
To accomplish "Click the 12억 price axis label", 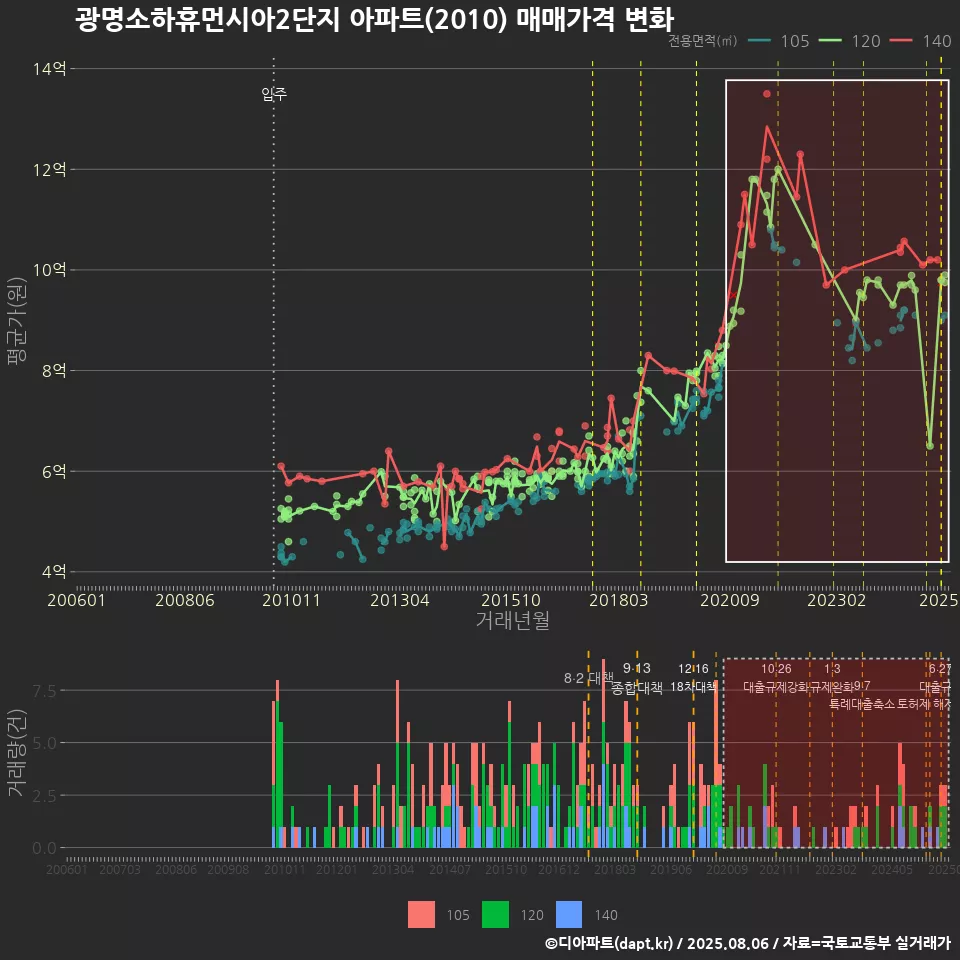I will 50,170.
